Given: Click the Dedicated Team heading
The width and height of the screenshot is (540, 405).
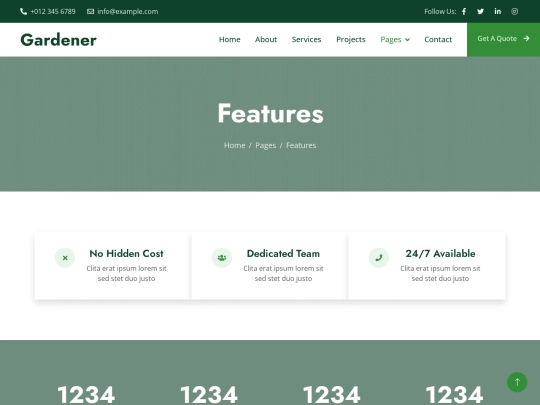Looking at the screenshot, I should [x=283, y=253].
